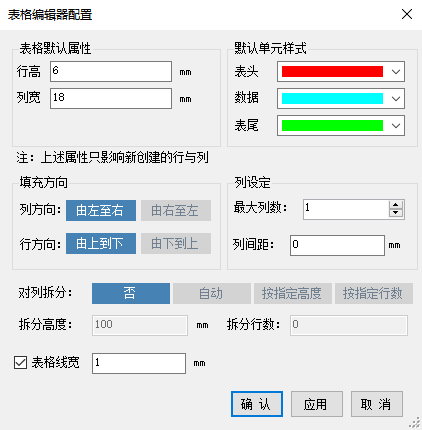The image size is (422, 430).
Task: Open the 数据 style dropdown
Action: (x=396, y=99)
